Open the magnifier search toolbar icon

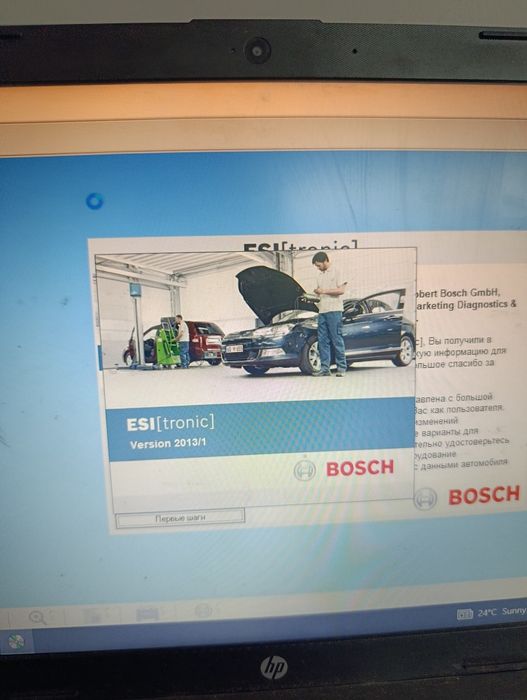click(38, 617)
